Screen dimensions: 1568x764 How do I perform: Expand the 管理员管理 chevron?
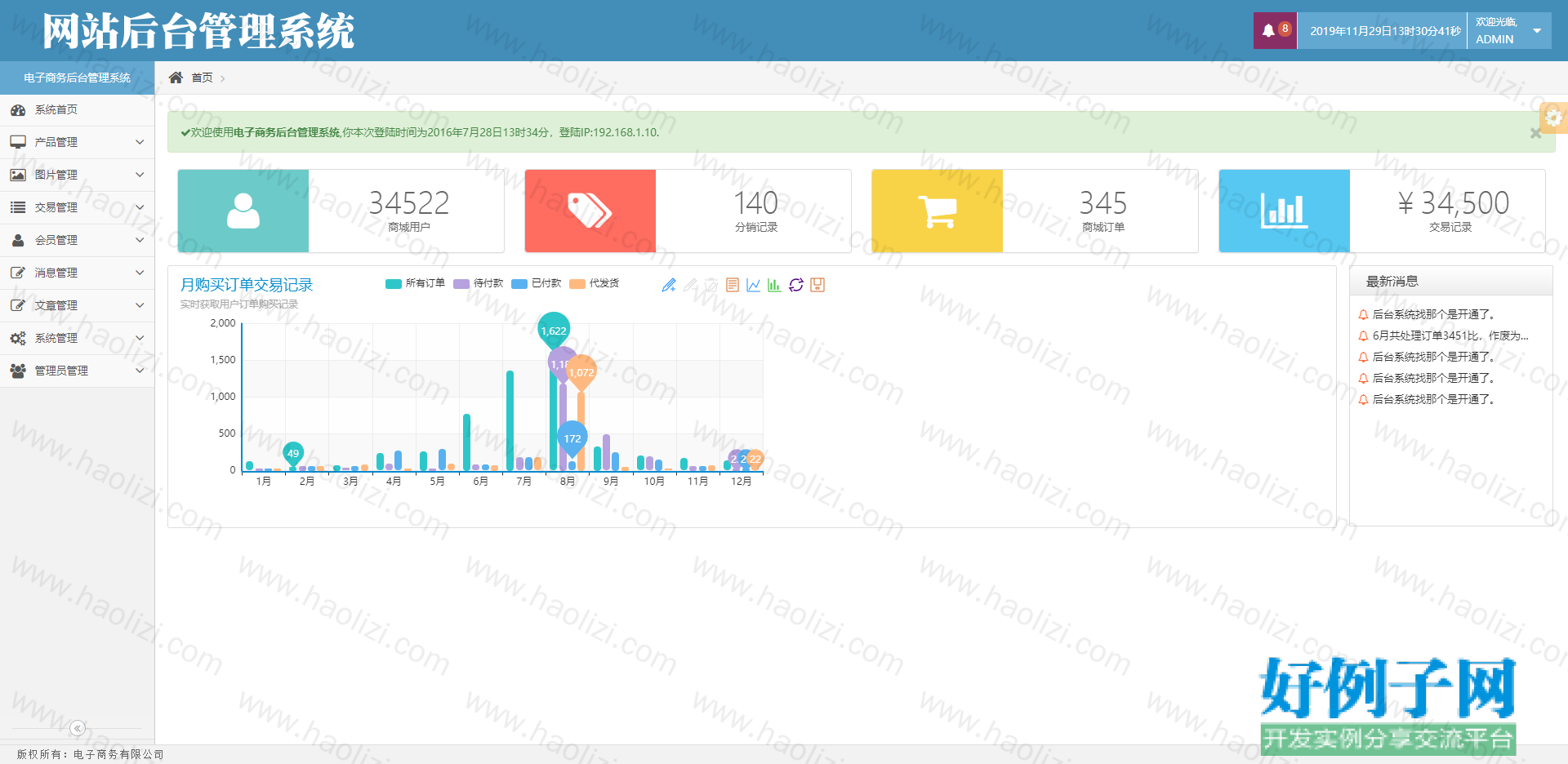tap(140, 371)
